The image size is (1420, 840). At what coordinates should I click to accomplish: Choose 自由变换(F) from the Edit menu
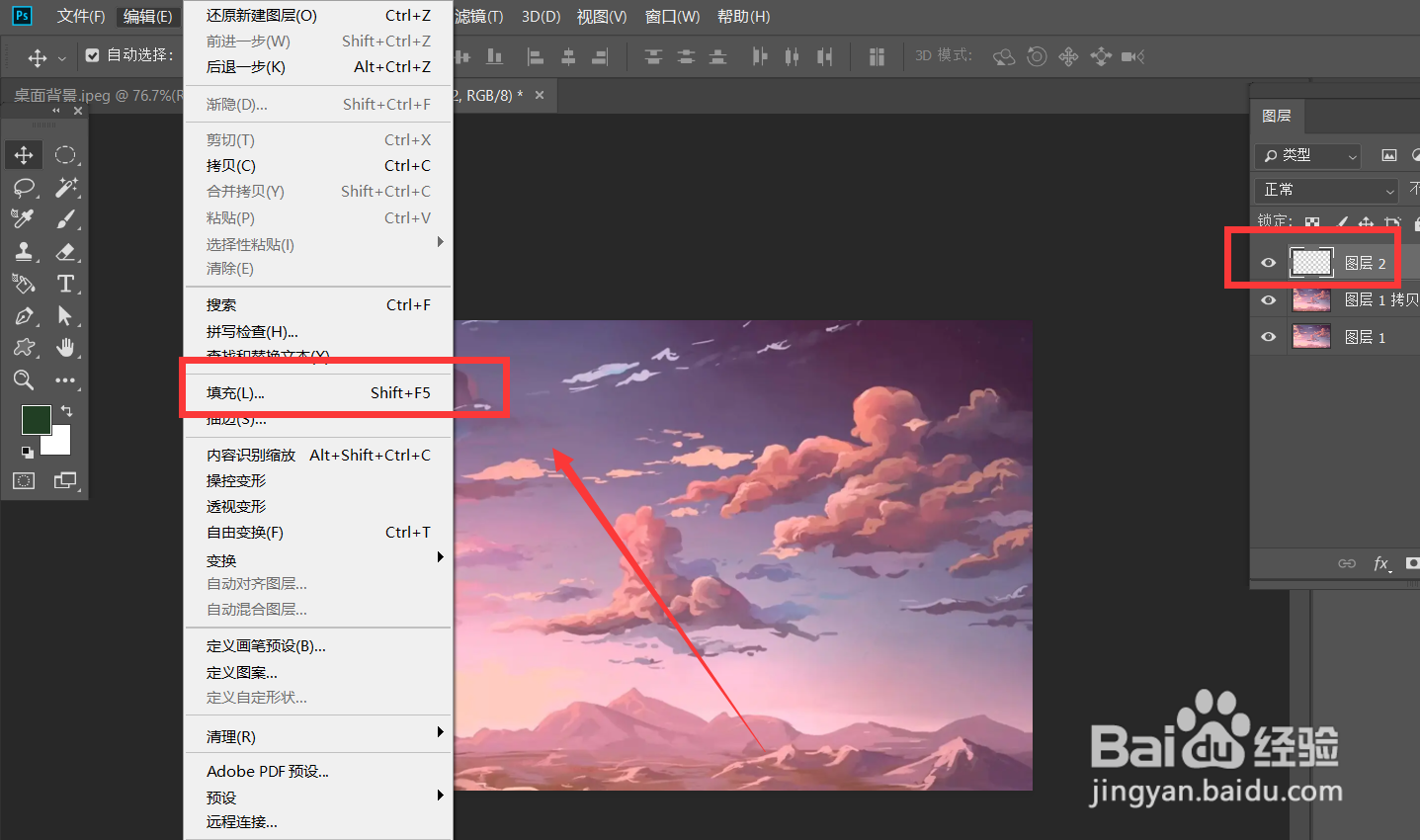[x=318, y=532]
